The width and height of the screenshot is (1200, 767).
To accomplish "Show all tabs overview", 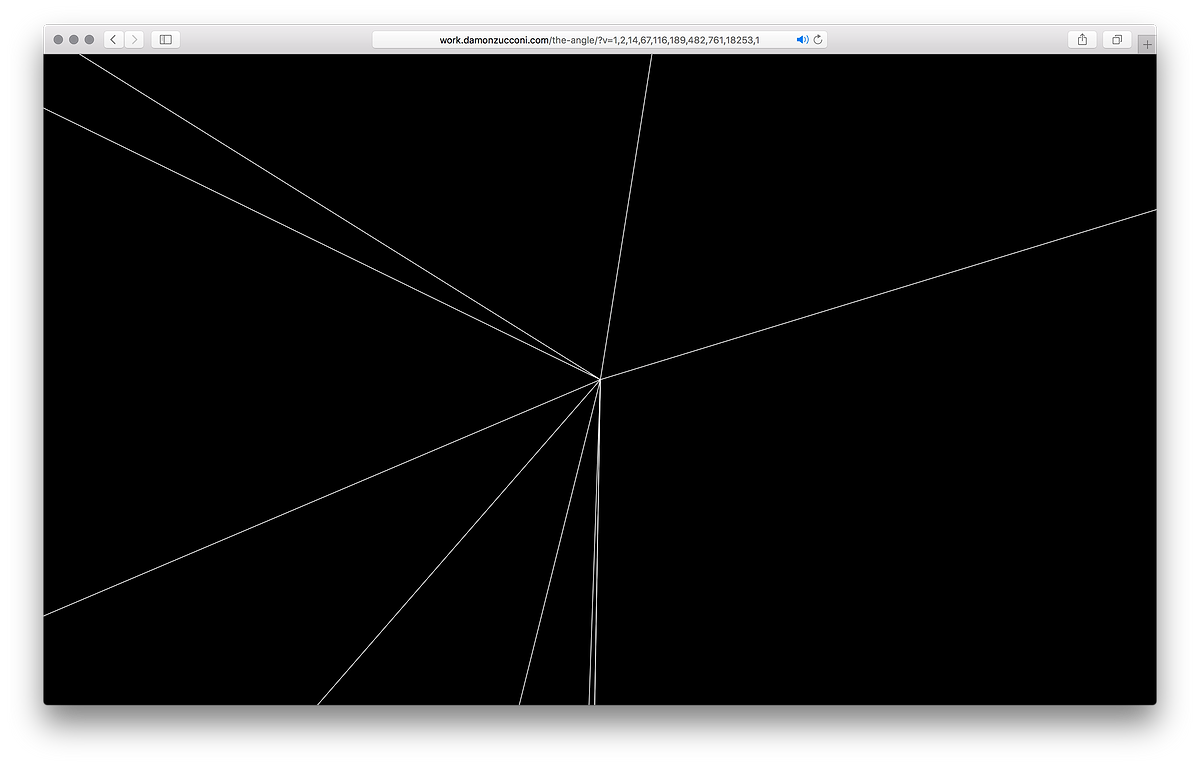I will click(1117, 40).
